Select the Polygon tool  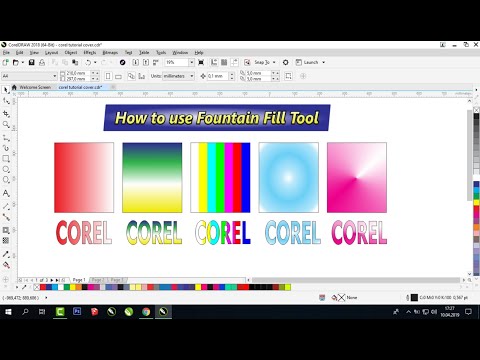[x=6, y=180]
